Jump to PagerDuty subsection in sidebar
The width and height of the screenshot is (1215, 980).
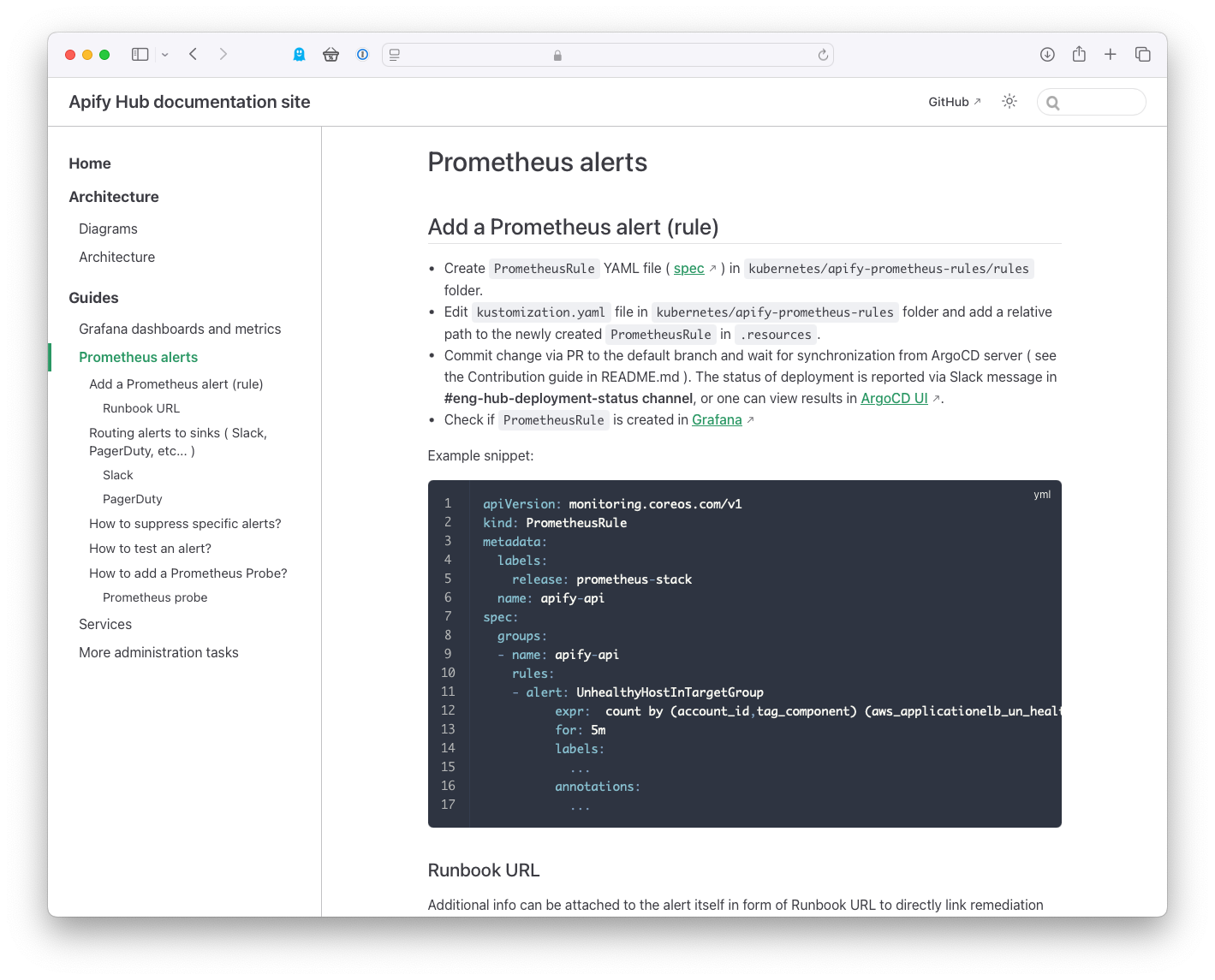click(133, 499)
